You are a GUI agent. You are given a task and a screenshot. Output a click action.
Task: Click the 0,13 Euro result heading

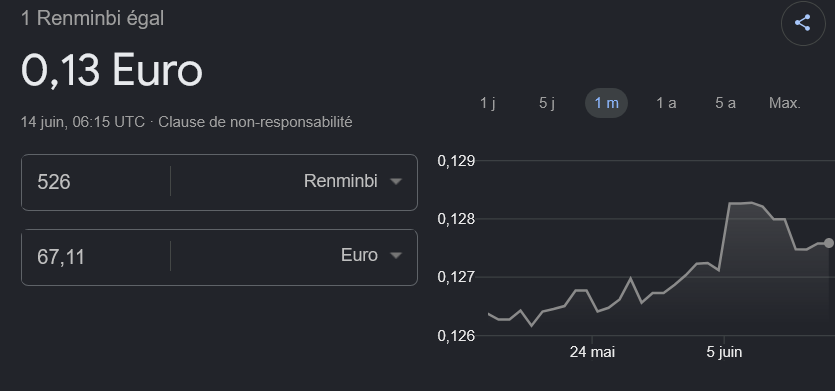[x=112, y=70]
